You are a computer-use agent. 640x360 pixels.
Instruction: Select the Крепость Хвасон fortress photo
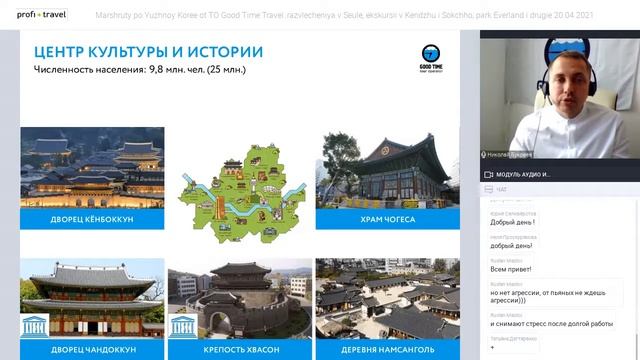[x=240, y=298]
